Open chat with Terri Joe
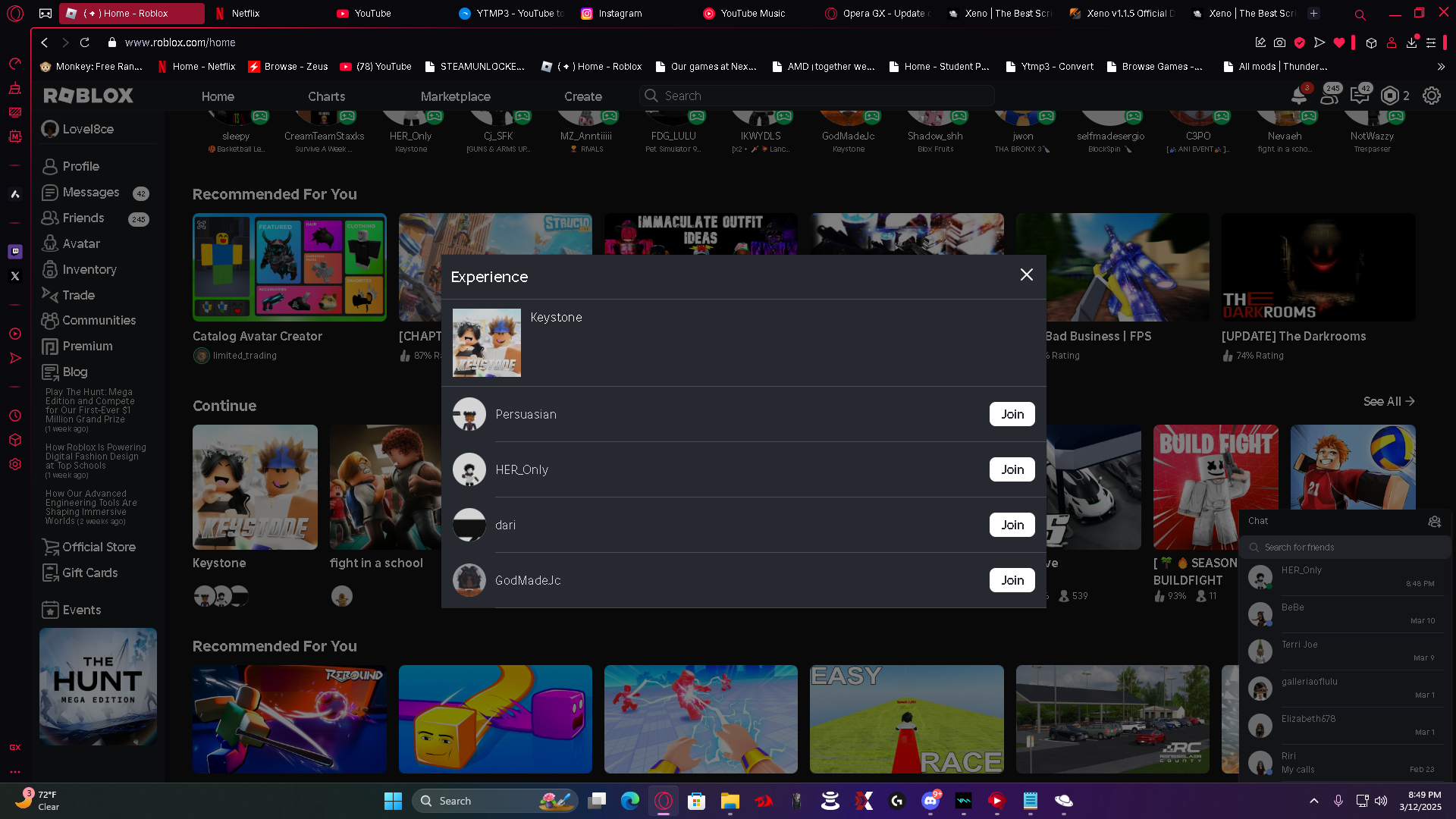 (1345, 651)
